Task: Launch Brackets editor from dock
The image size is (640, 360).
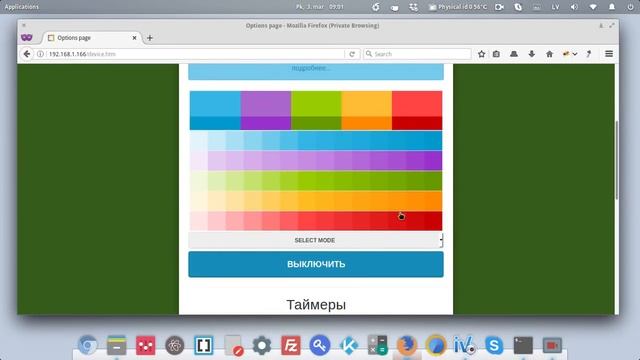Action: pos(204,345)
